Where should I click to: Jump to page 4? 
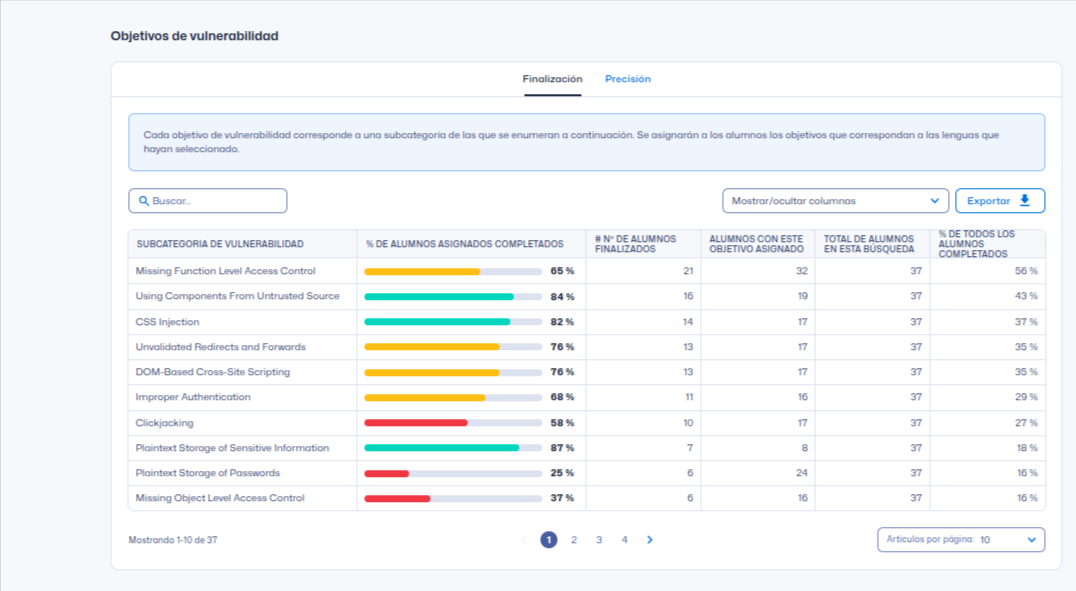click(624, 540)
